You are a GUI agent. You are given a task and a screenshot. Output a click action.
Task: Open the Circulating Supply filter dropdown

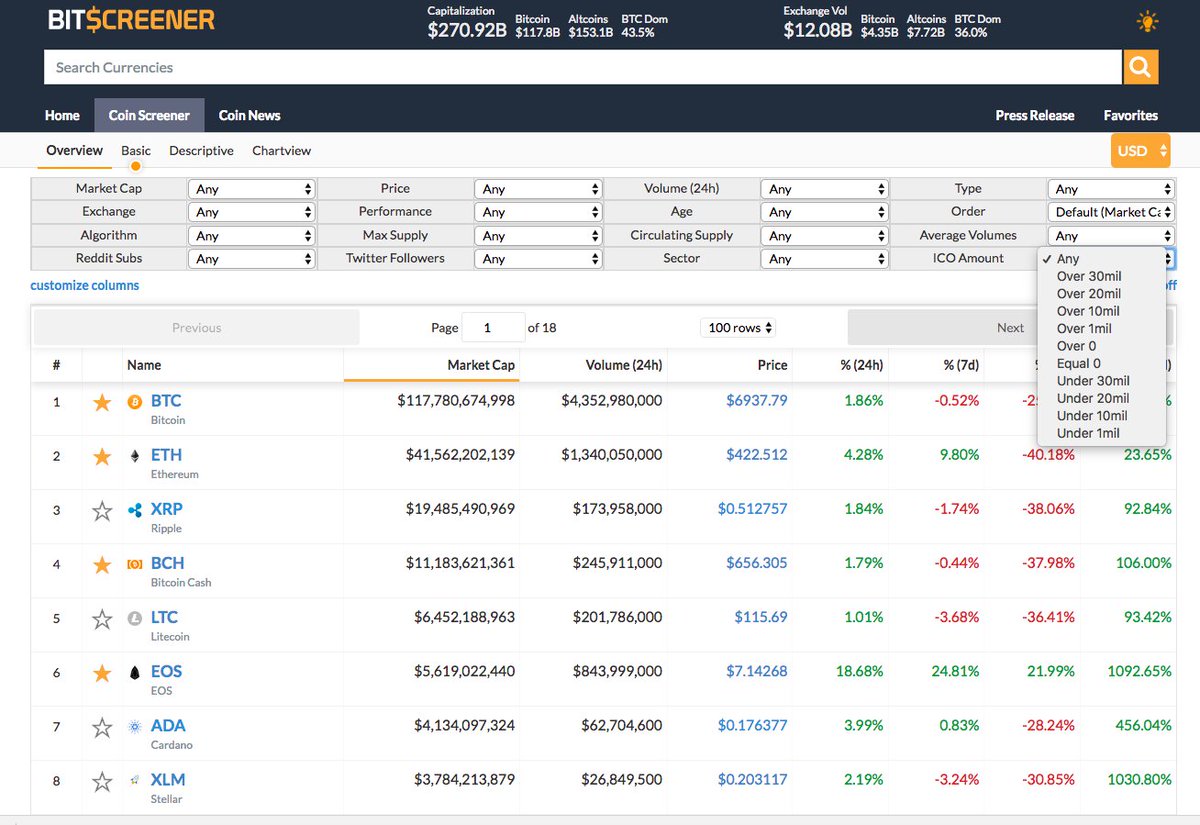tap(825, 236)
